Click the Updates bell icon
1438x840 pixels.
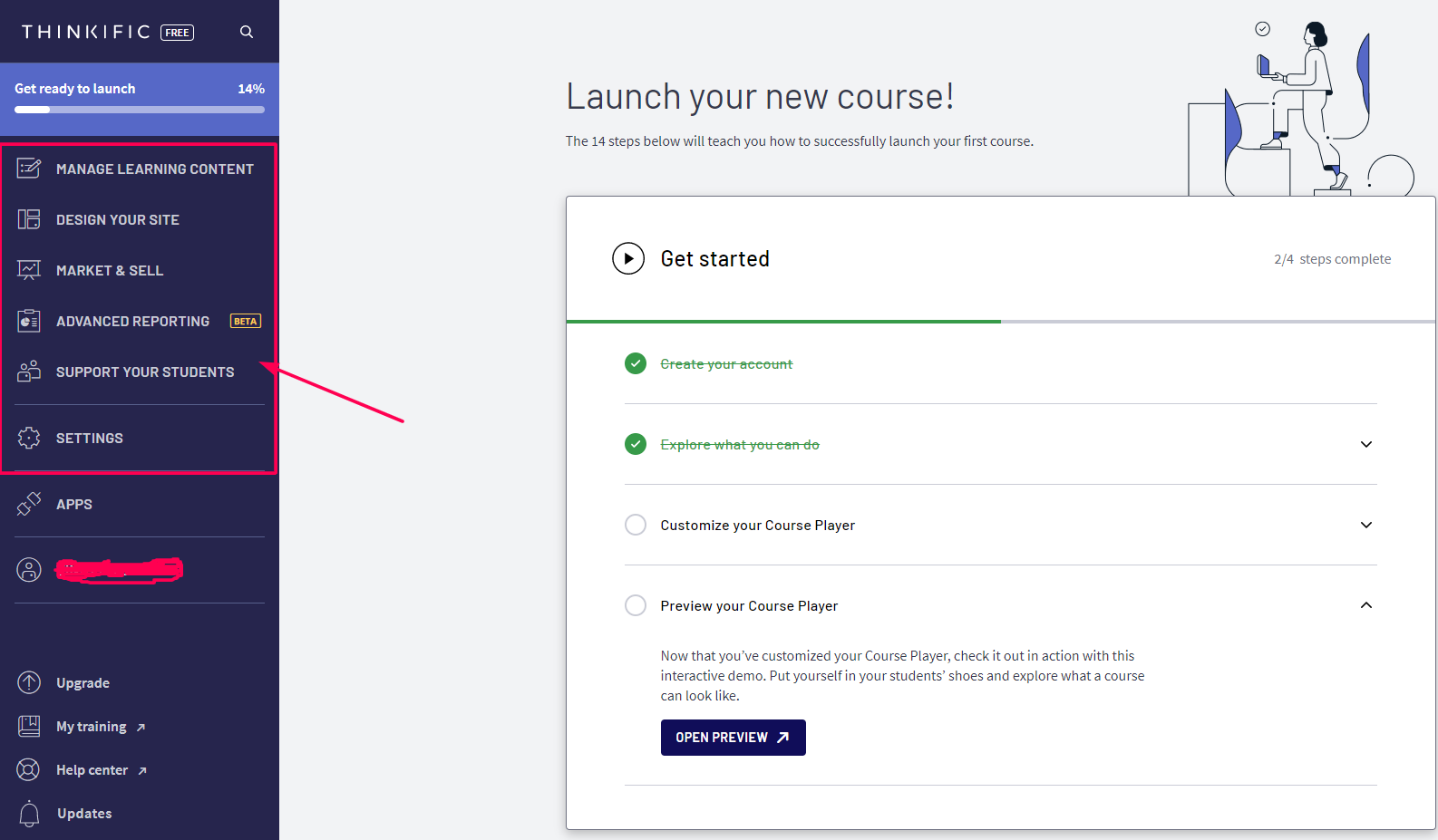coord(29,813)
